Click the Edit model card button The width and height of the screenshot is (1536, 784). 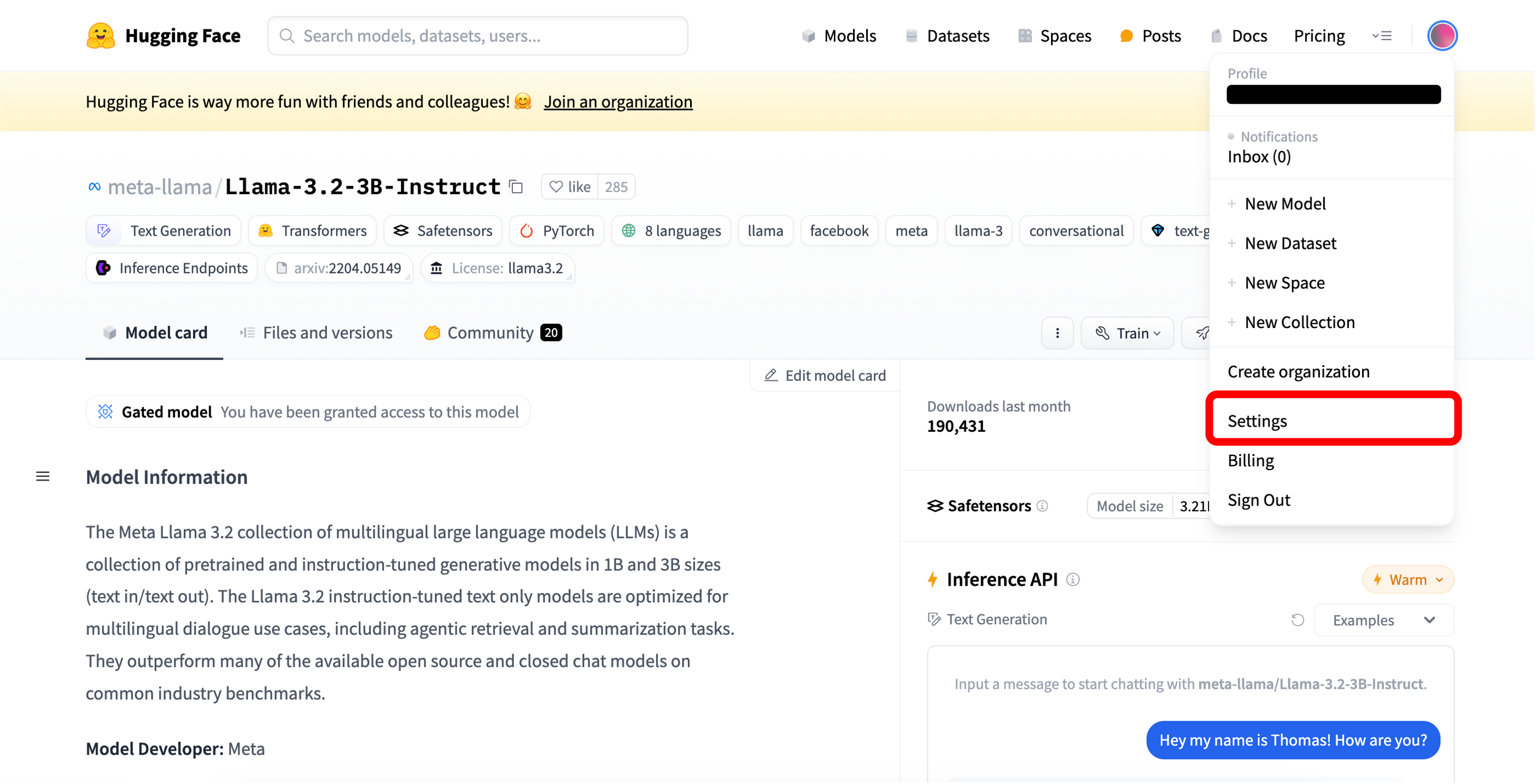click(825, 375)
